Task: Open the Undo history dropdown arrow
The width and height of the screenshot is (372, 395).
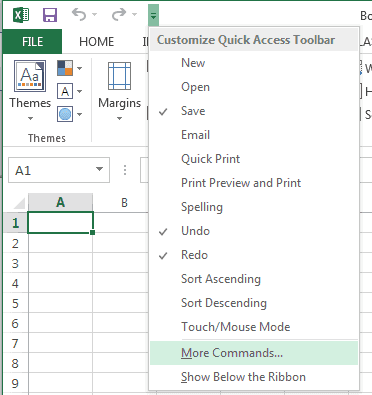Action: pyautogui.click(x=94, y=15)
